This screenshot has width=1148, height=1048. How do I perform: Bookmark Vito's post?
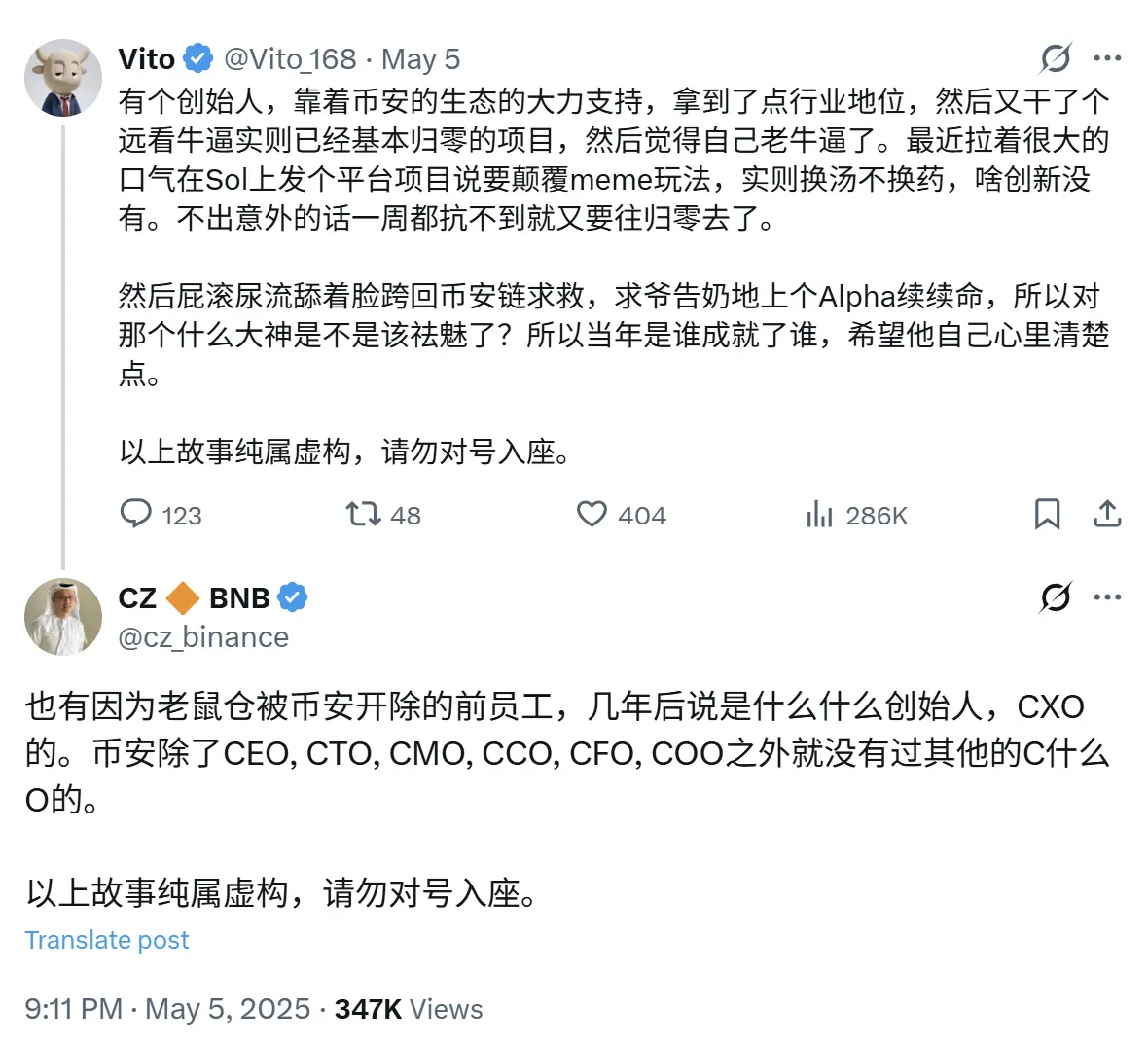[1048, 514]
